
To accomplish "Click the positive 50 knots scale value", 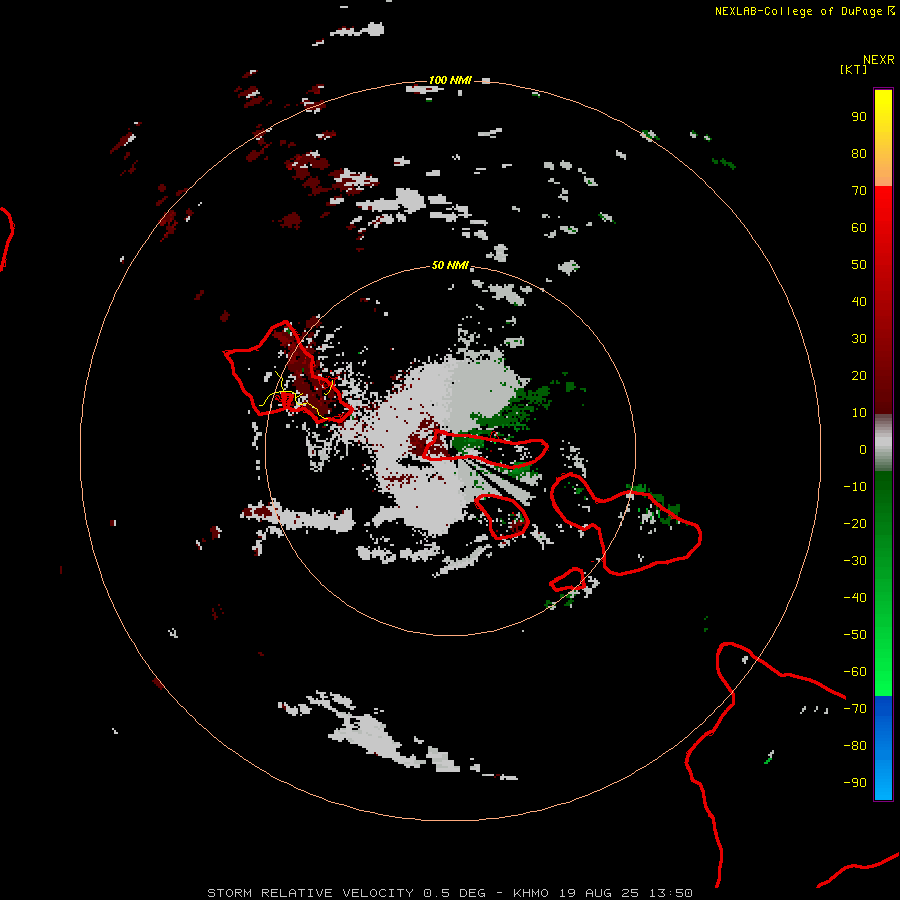I will tap(859, 265).
